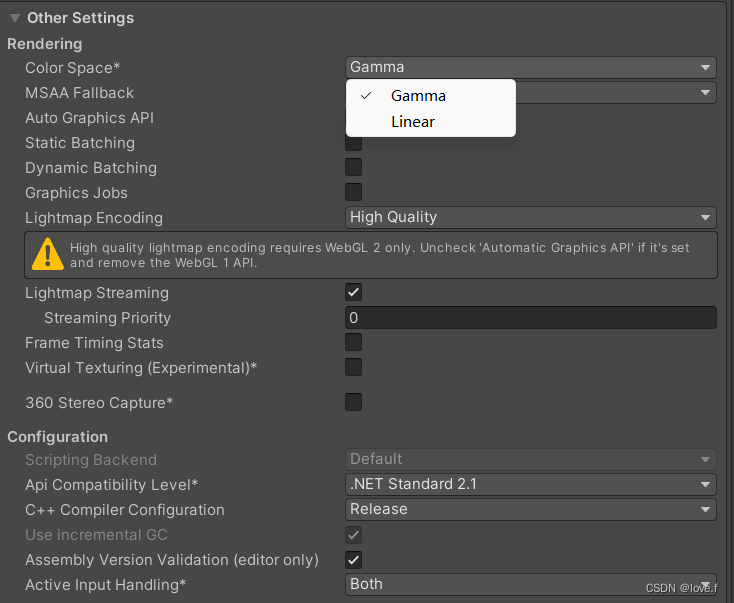
Task: Click the Auto Graphics API label
Action: [89, 118]
